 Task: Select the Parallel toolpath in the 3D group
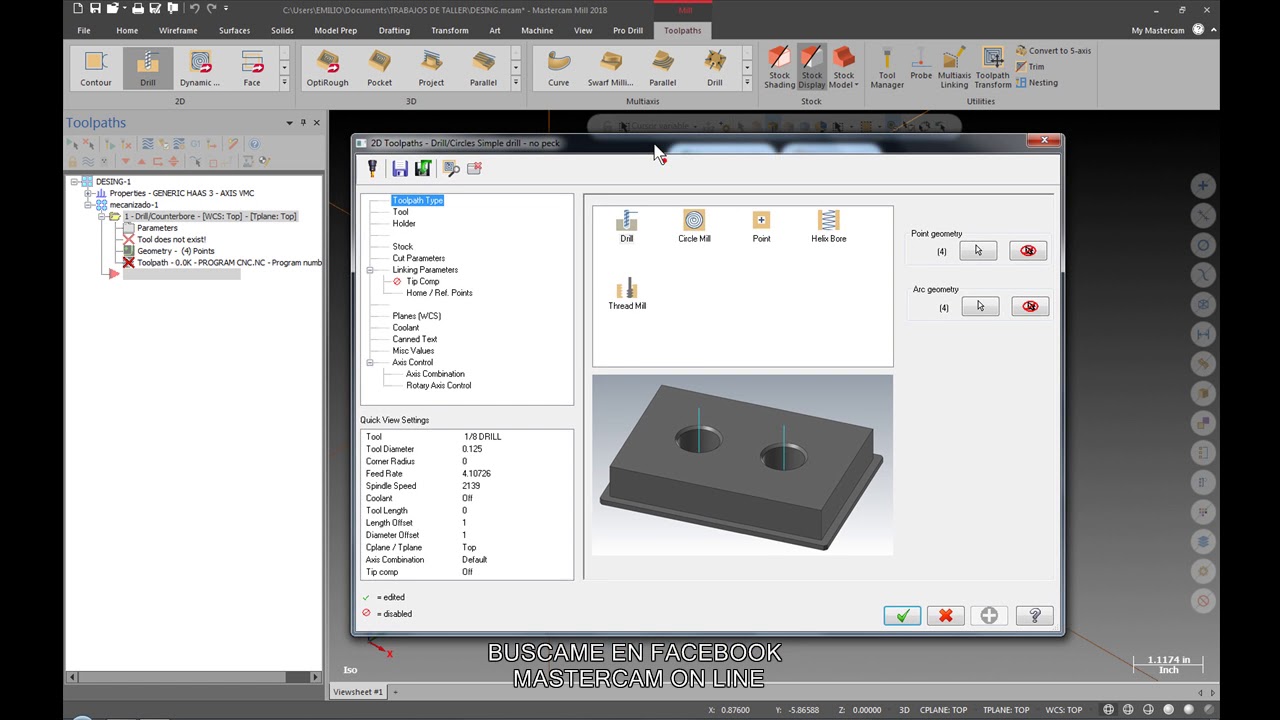484,69
